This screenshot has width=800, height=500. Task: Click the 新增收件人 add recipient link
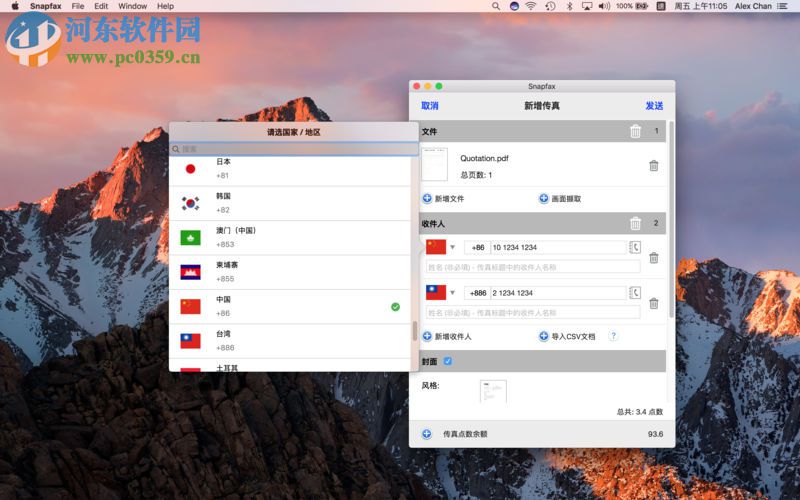coord(453,336)
